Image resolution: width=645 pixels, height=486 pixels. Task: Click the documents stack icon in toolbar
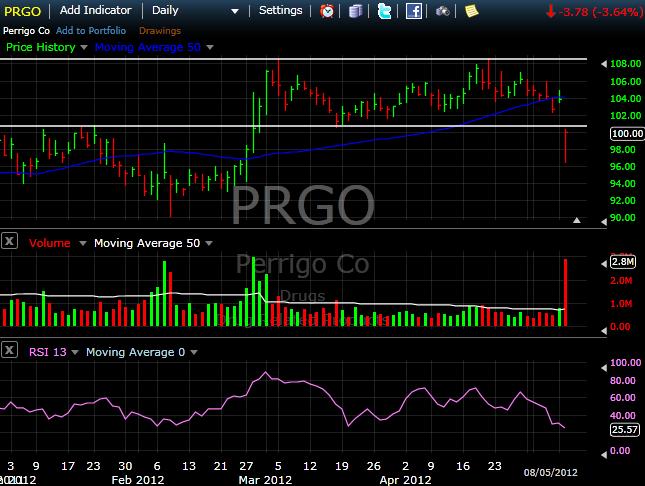coord(357,11)
